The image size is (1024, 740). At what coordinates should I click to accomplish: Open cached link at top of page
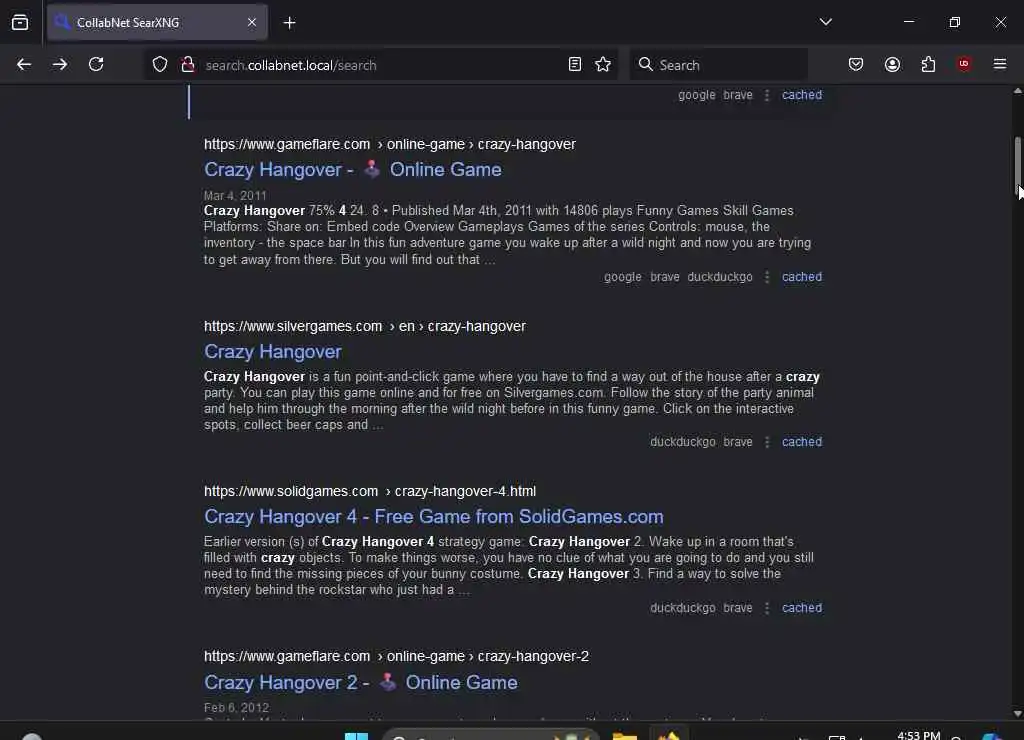pyautogui.click(x=802, y=95)
